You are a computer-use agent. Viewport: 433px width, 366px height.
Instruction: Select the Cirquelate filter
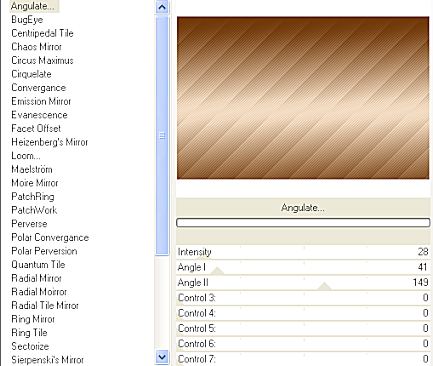point(31,74)
